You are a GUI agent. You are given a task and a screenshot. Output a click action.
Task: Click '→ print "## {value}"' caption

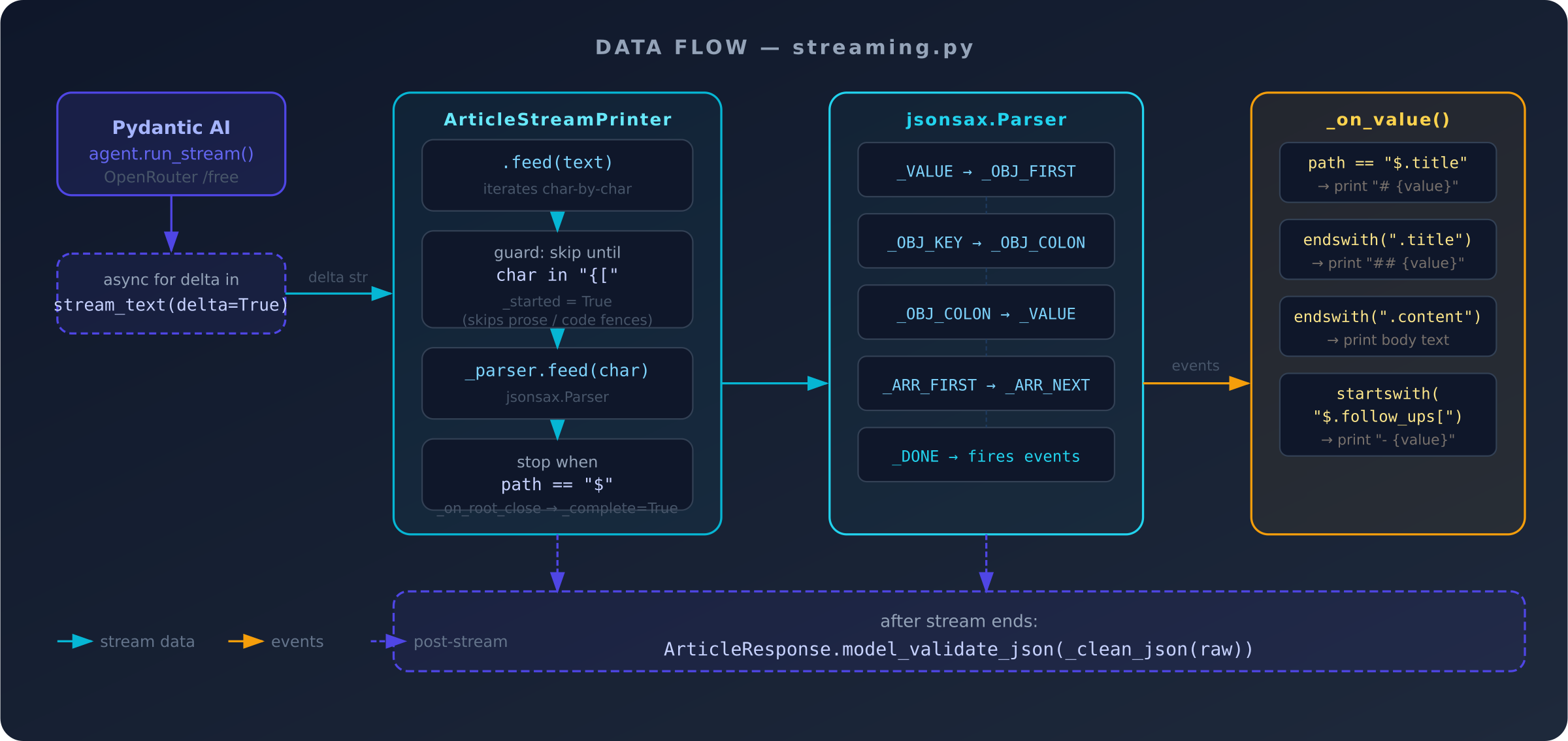tap(1388, 263)
